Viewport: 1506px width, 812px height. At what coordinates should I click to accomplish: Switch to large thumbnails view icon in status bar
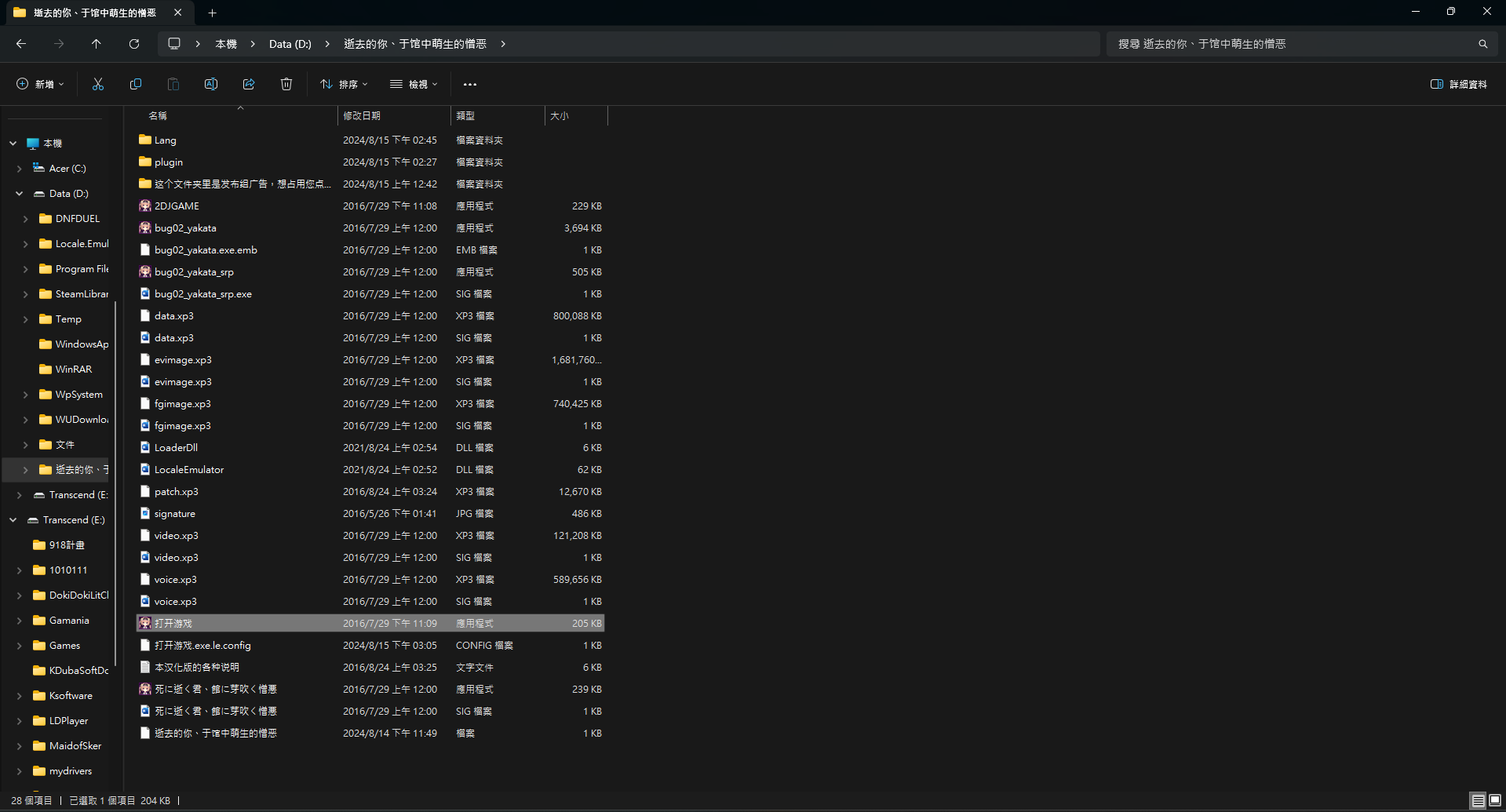coord(1495,800)
